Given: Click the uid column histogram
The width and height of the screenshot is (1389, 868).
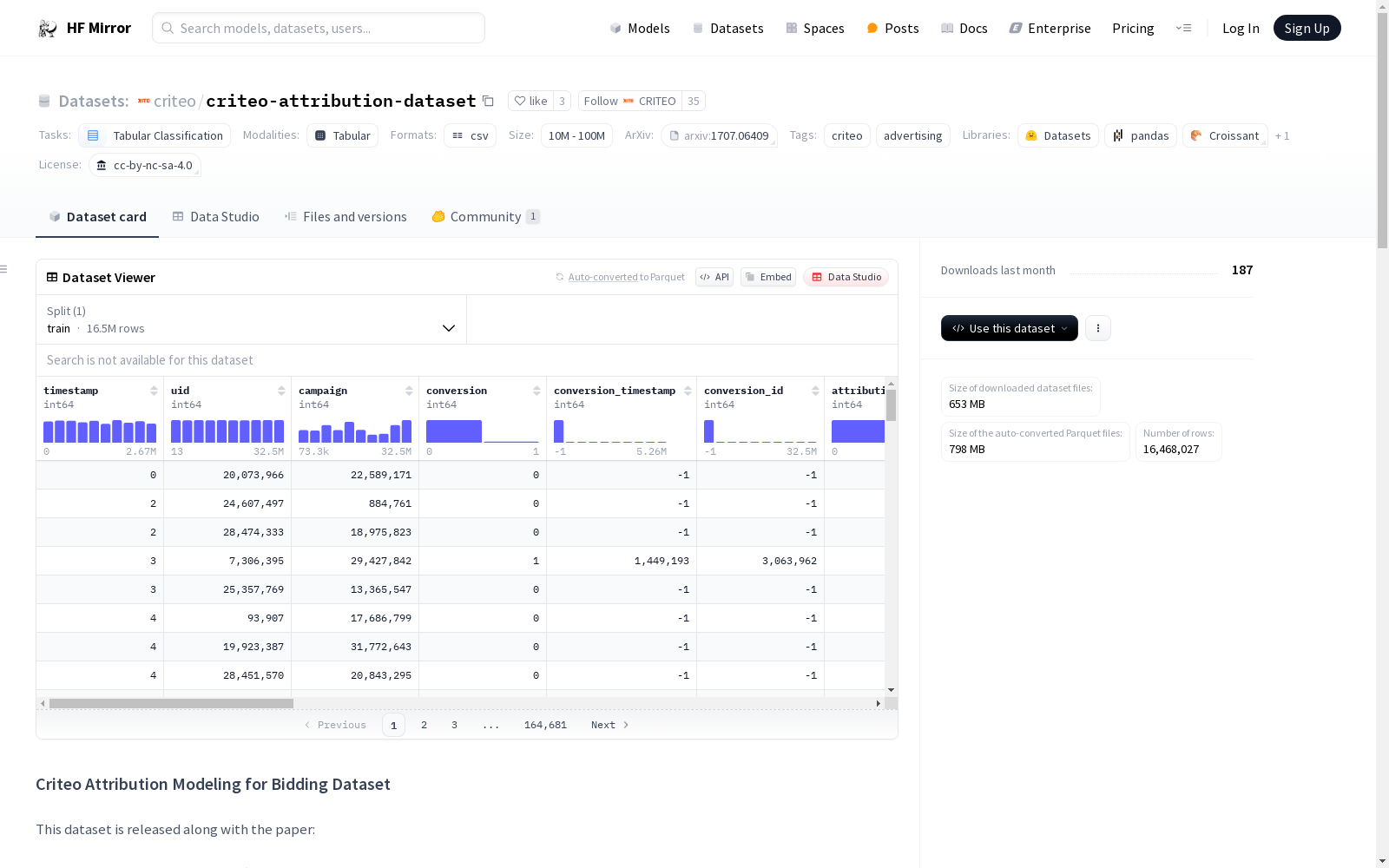Looking at the screenshot, I should point(227,431).
